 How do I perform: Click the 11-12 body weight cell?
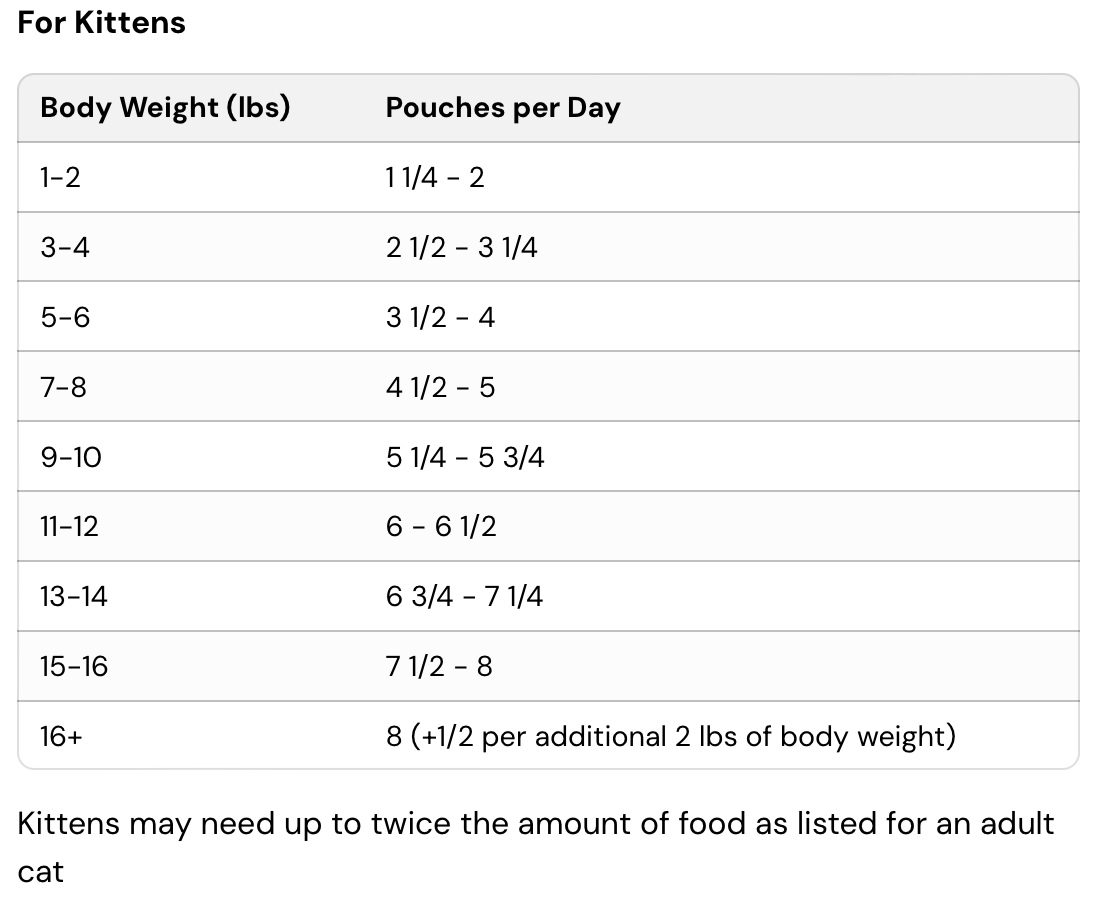70,526
